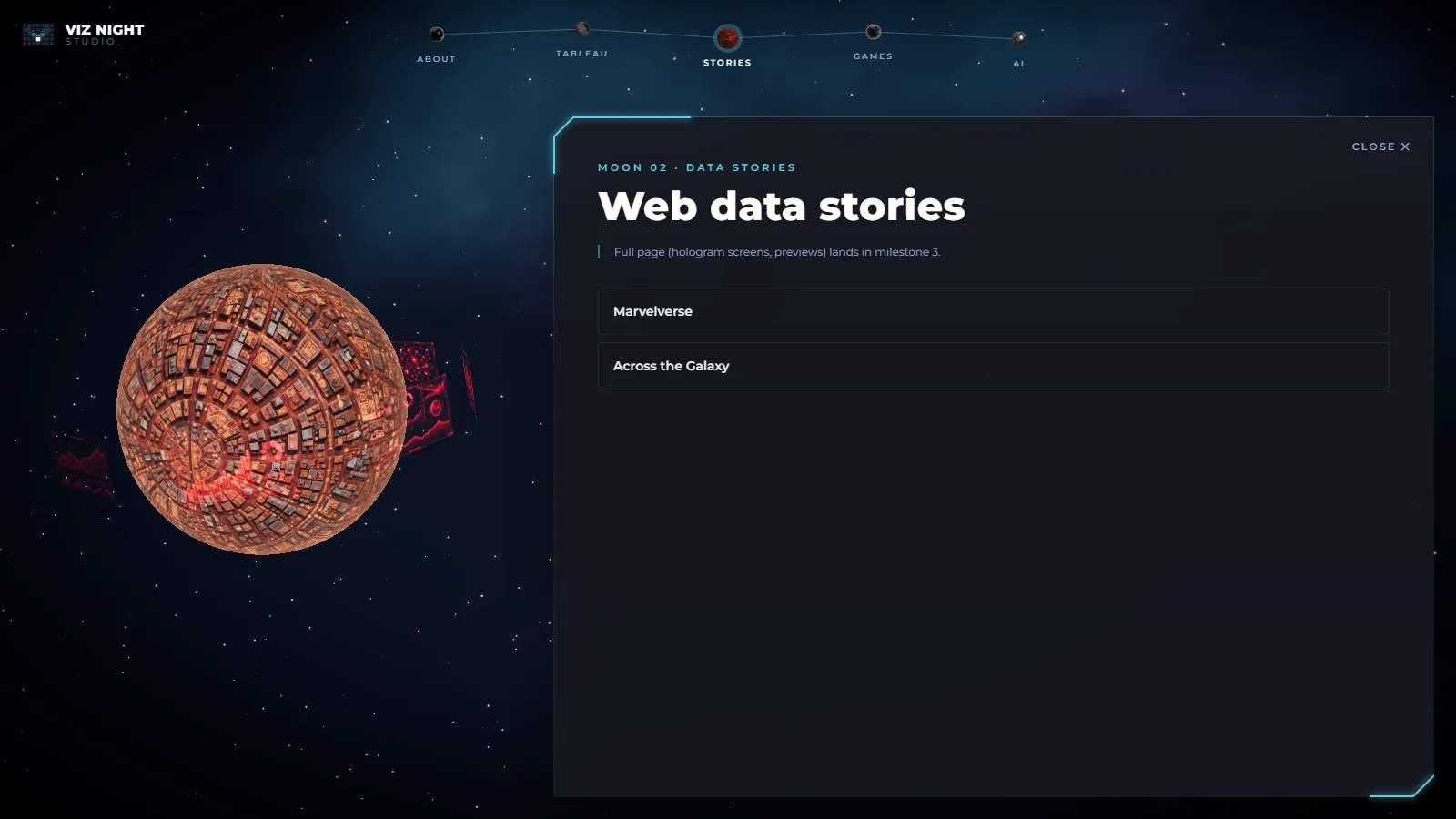
Task: Click the milestone 3 note text
Action: point(776,252)
